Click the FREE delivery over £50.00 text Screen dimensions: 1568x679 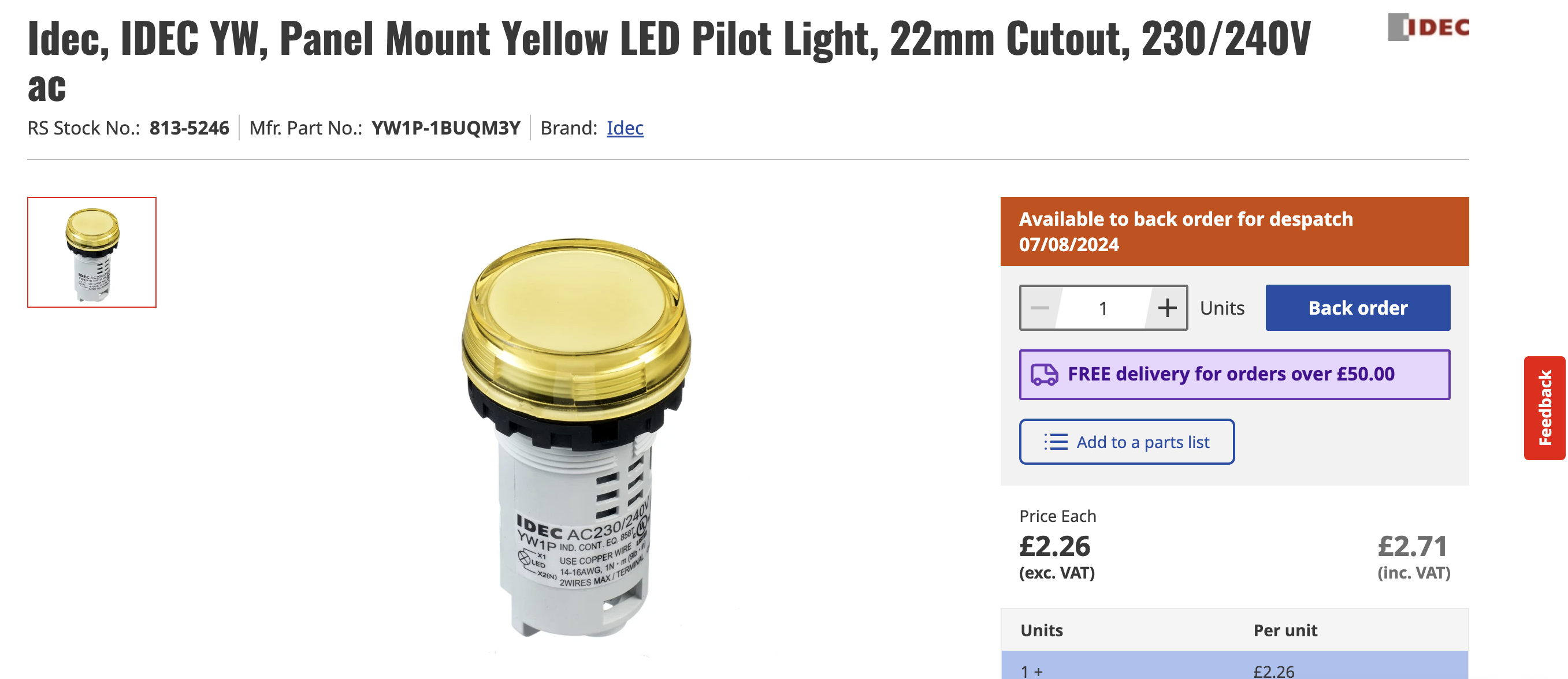coord(1231,374)
